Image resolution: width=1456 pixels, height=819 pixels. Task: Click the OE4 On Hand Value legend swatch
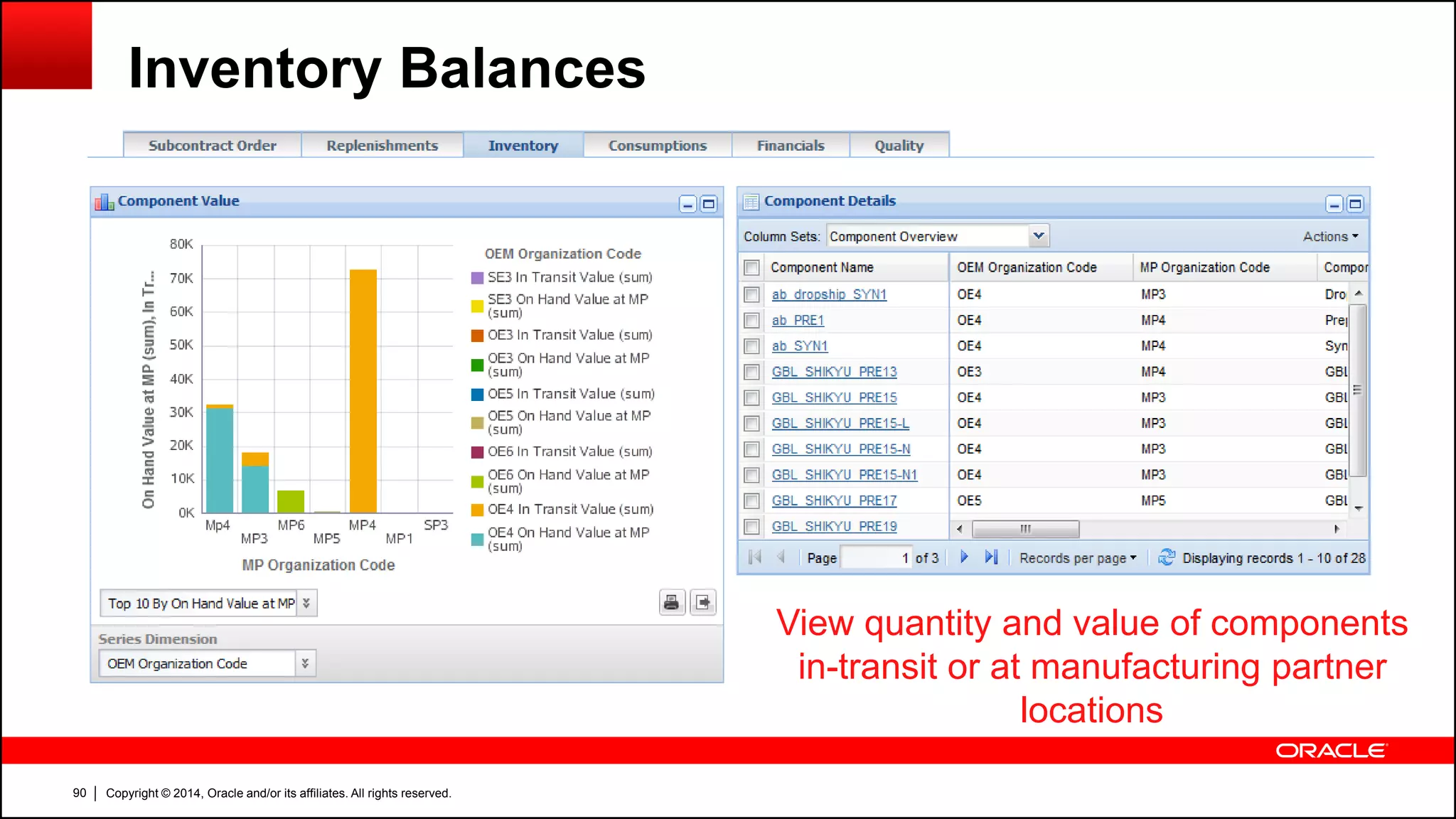[x=478, y=540]
